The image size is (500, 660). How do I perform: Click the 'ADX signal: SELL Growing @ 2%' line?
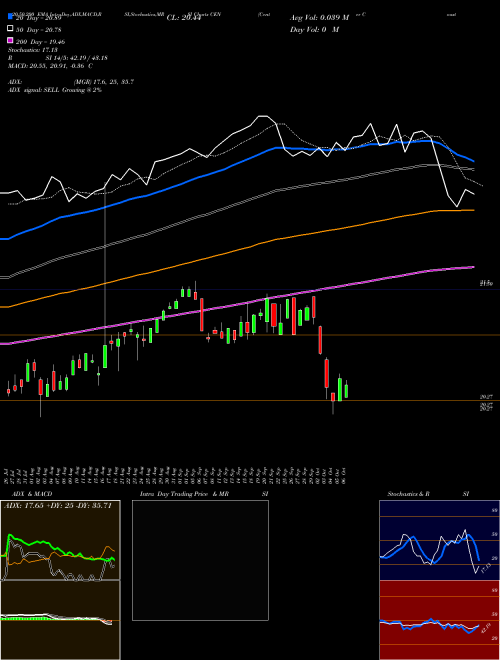[x=55, y=90]
